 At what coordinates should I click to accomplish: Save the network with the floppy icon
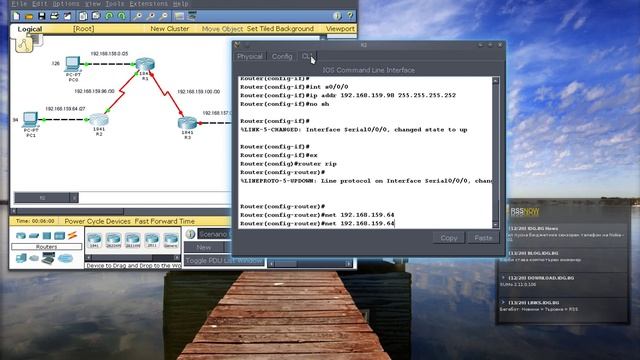pyautogui.click(x=42, y=16)
